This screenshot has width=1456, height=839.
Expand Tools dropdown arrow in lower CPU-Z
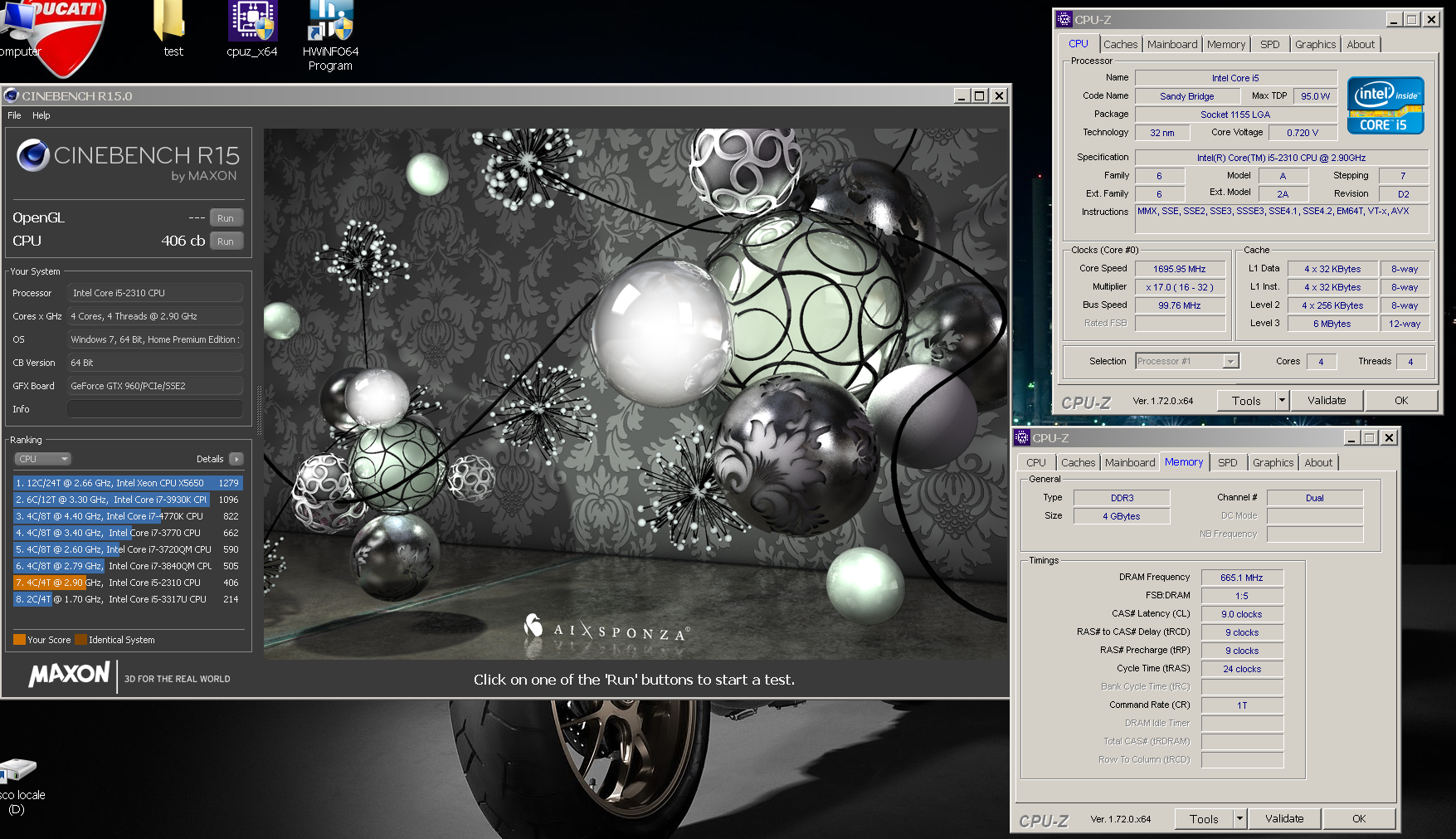(x=1239, y=819)
